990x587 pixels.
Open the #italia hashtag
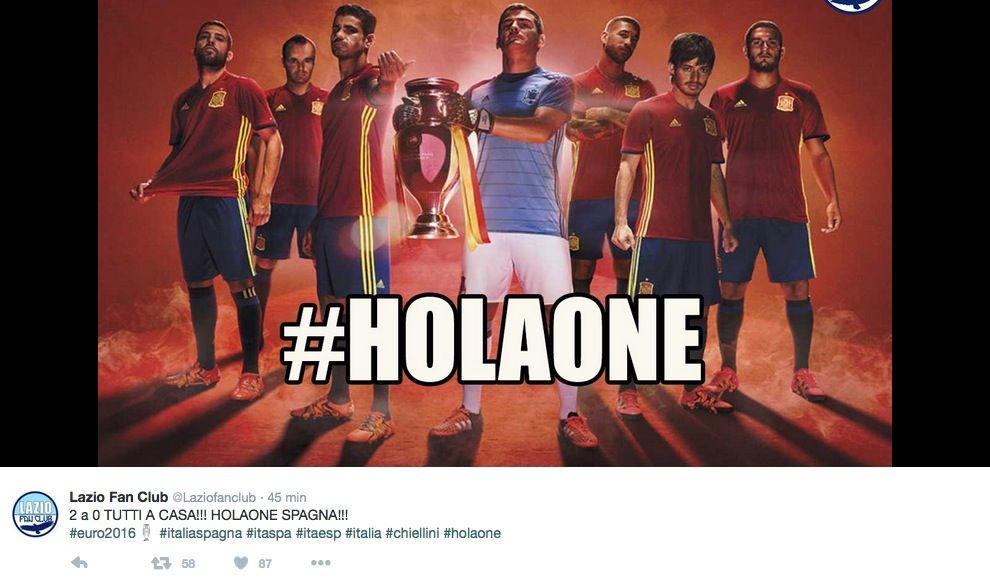[x=364, y=533]
